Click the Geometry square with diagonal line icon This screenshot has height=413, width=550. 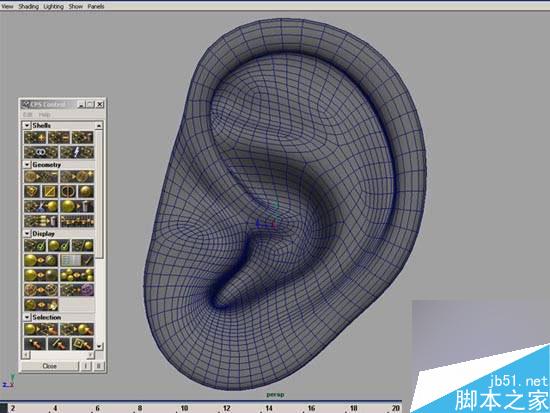[x=50, y=191]
